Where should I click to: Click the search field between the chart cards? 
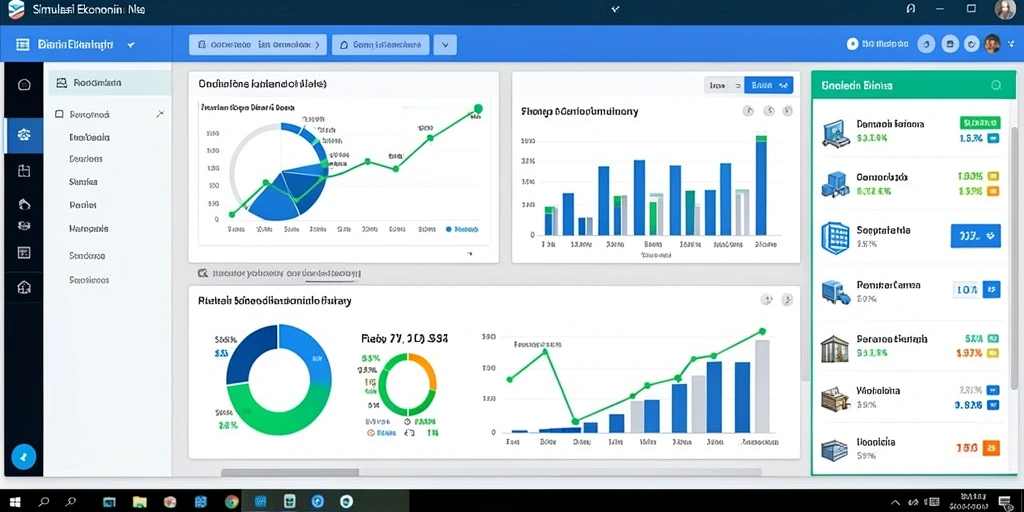(279, 273)
